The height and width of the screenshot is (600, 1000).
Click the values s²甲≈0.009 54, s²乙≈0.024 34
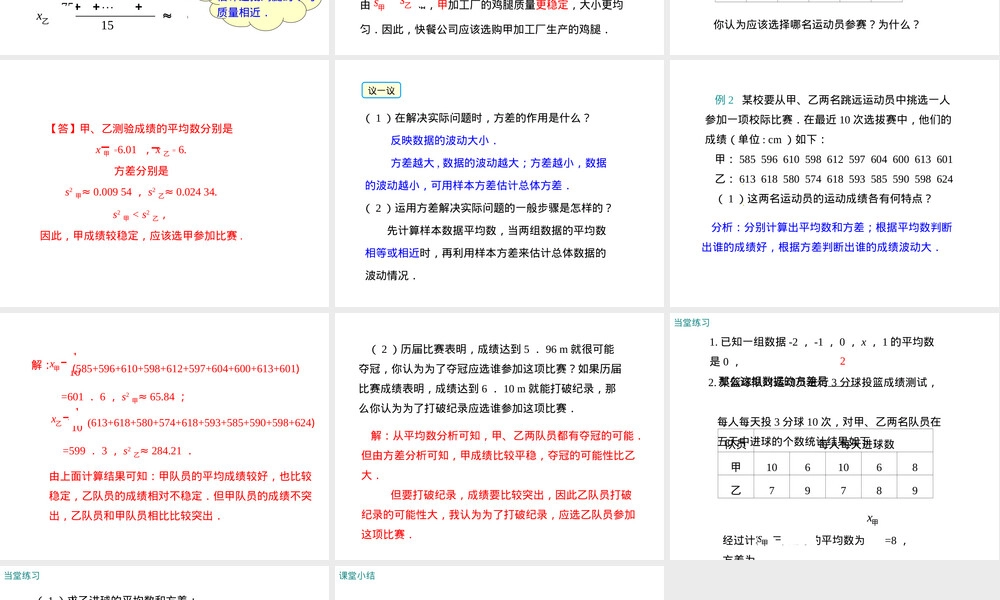tap(141, 192)
